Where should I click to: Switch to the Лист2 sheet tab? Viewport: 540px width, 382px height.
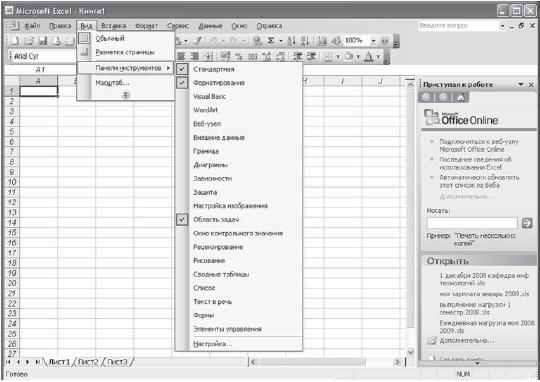click(x=88, y=362)
